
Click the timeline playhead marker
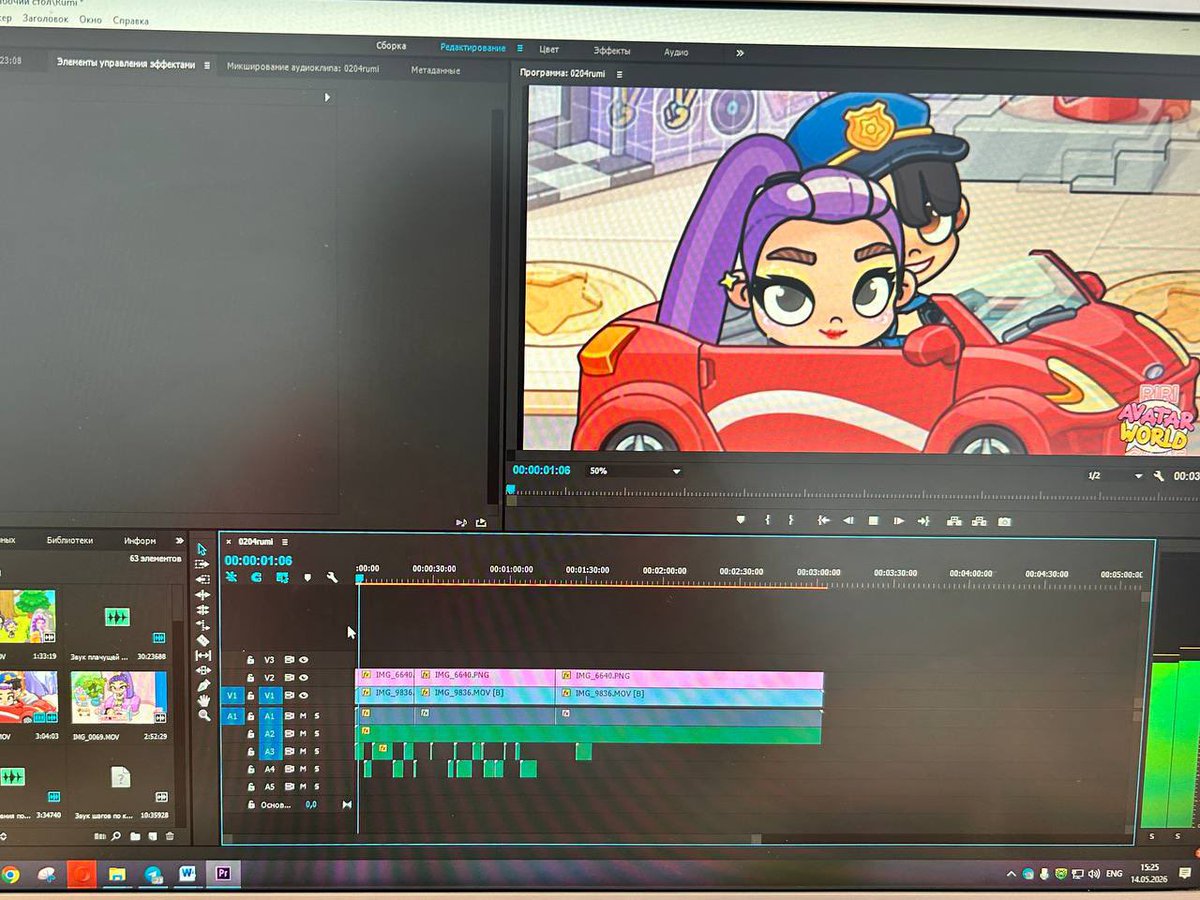pos(359,578)
